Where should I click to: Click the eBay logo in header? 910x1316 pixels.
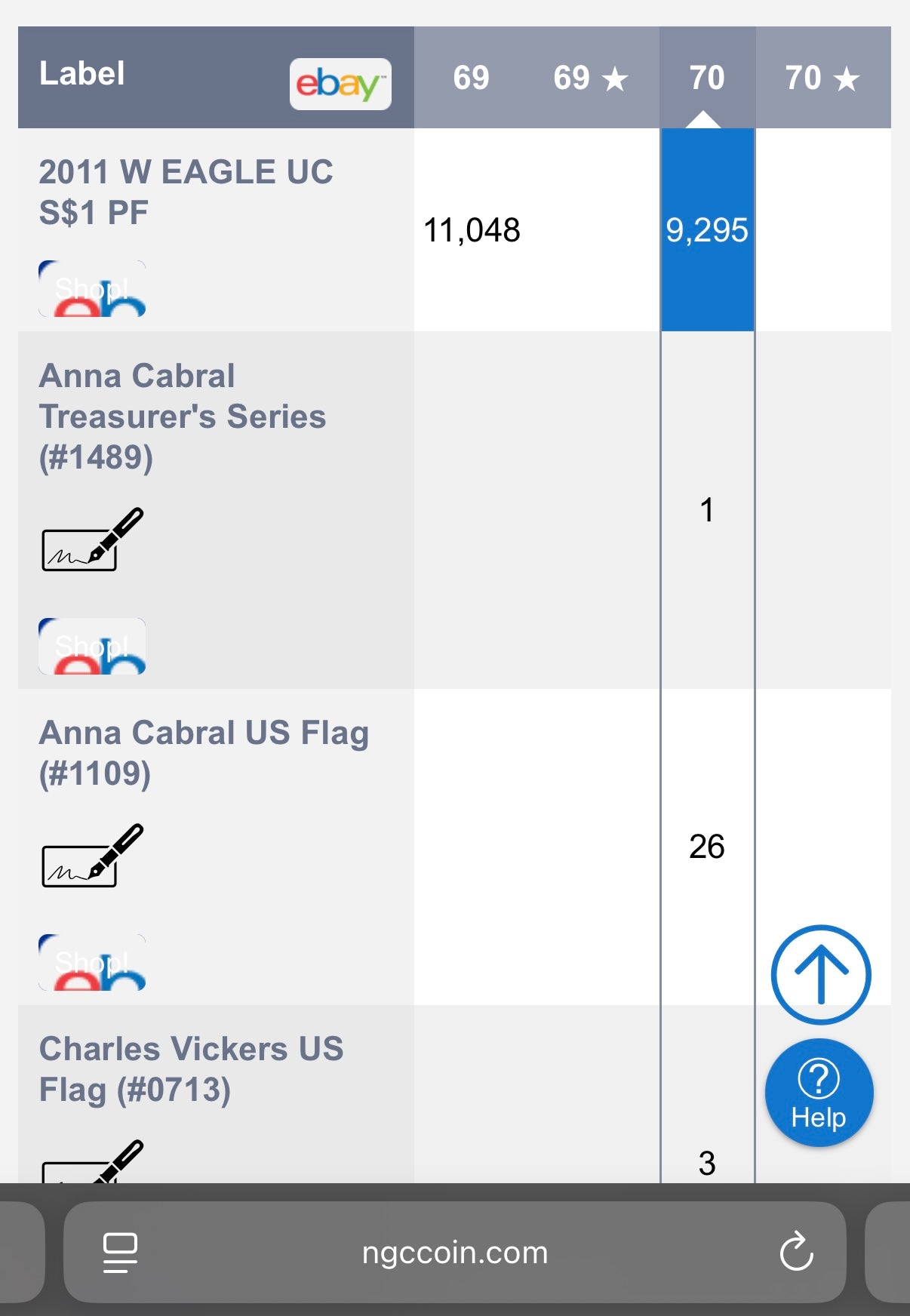(x=340, y=84)
